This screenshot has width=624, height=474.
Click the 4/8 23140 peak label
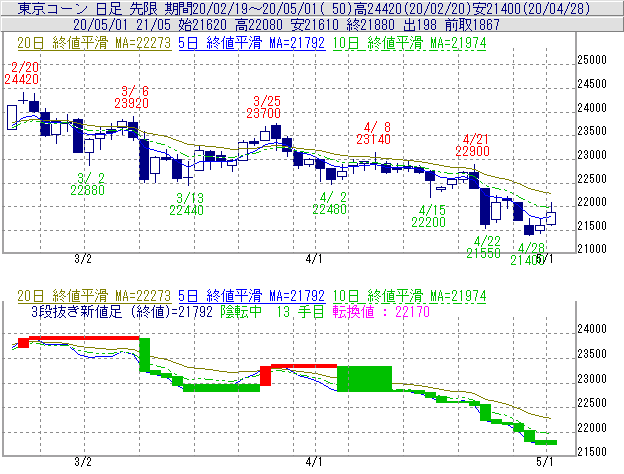point(373,133)
